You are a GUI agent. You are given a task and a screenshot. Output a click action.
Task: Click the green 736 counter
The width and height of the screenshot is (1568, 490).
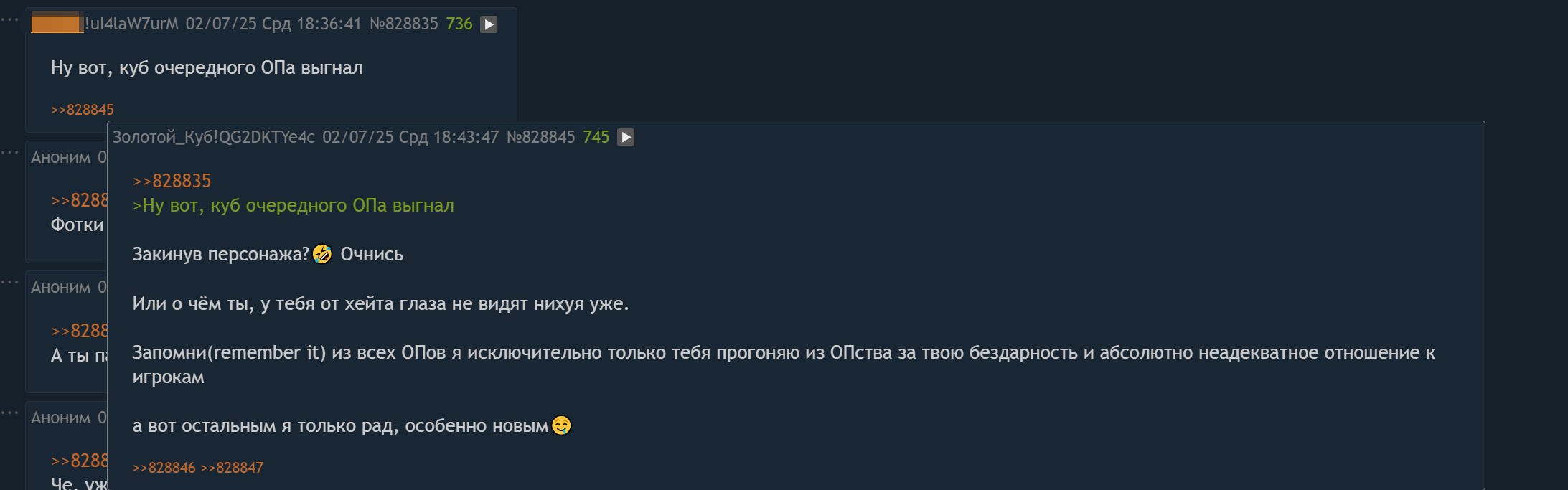459,24
